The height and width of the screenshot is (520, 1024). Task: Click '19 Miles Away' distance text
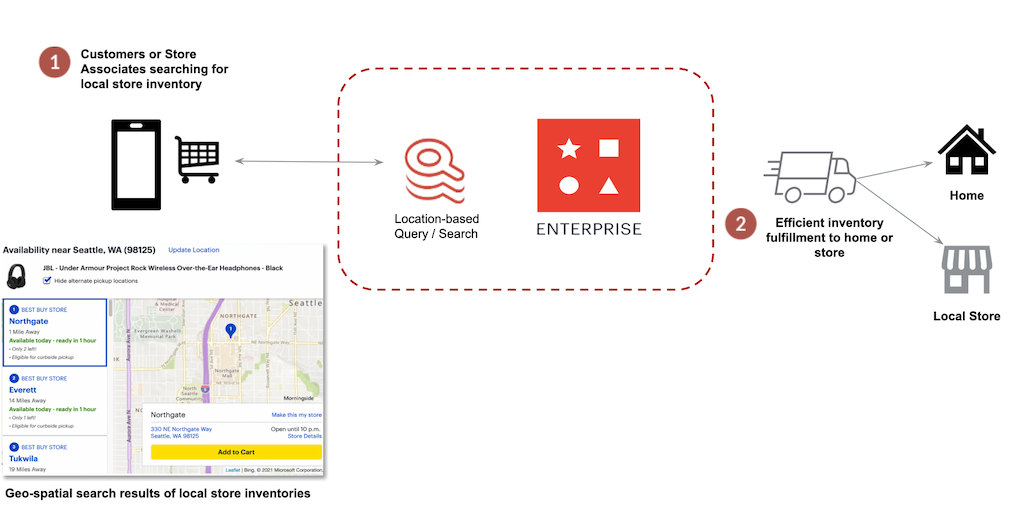click(27, 469)
